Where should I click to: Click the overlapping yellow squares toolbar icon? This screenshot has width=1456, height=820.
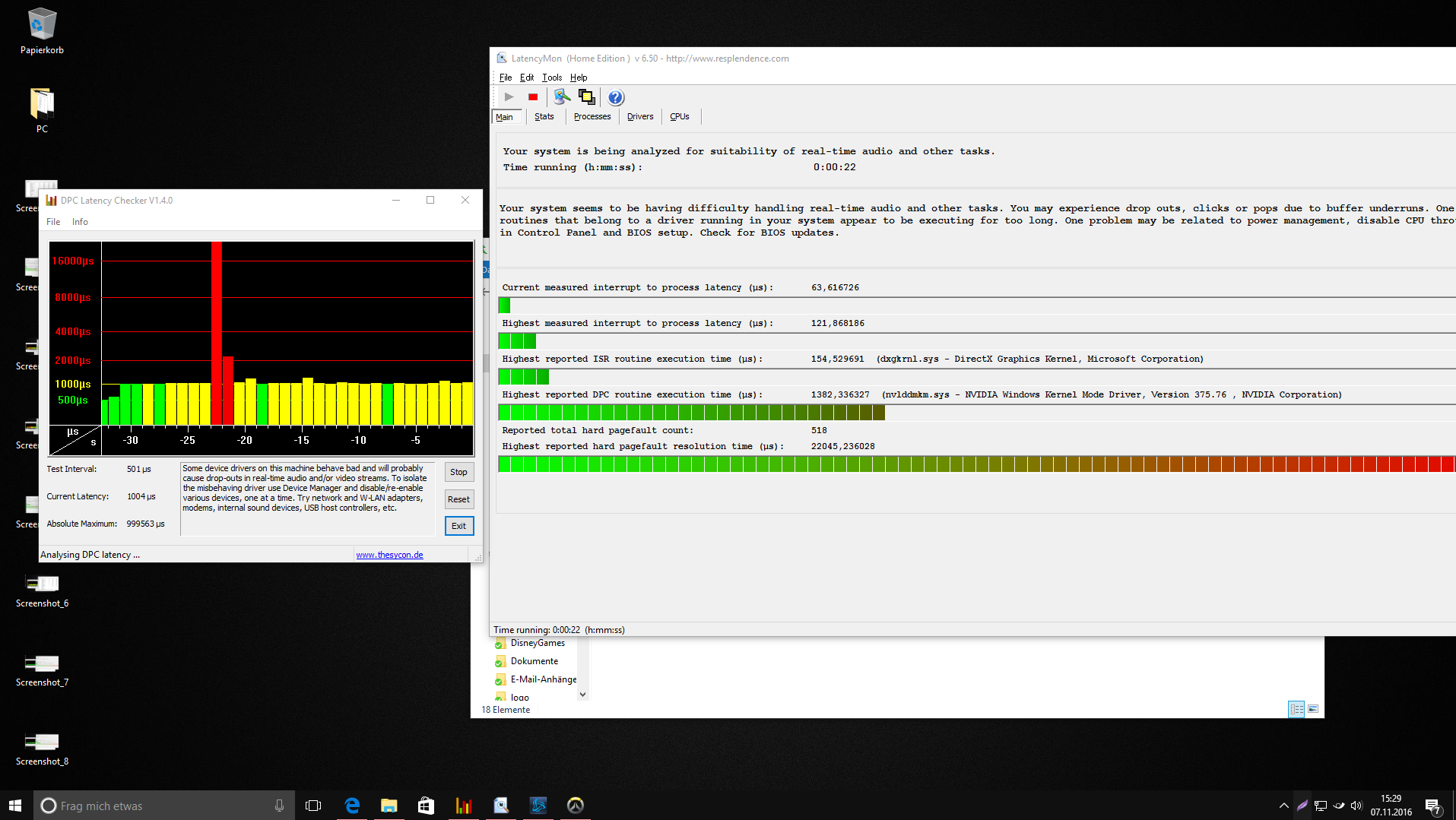(x=586, y=97)
